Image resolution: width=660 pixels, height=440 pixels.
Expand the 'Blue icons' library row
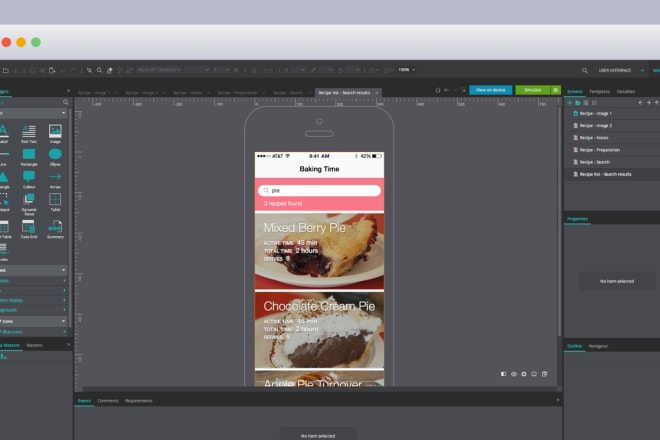pyautogui.click(x=34, y=332)
